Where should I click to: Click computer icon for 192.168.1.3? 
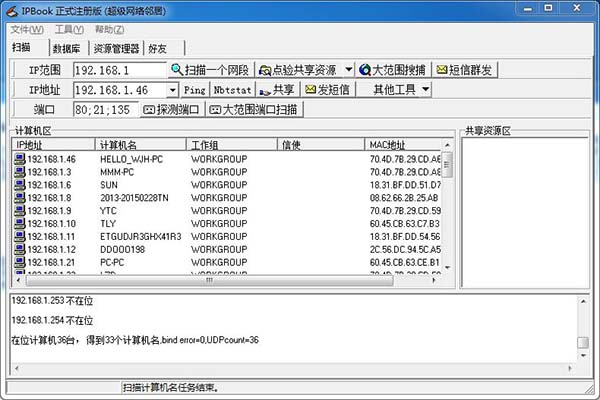pyautogui.click(x=20, y=172)
